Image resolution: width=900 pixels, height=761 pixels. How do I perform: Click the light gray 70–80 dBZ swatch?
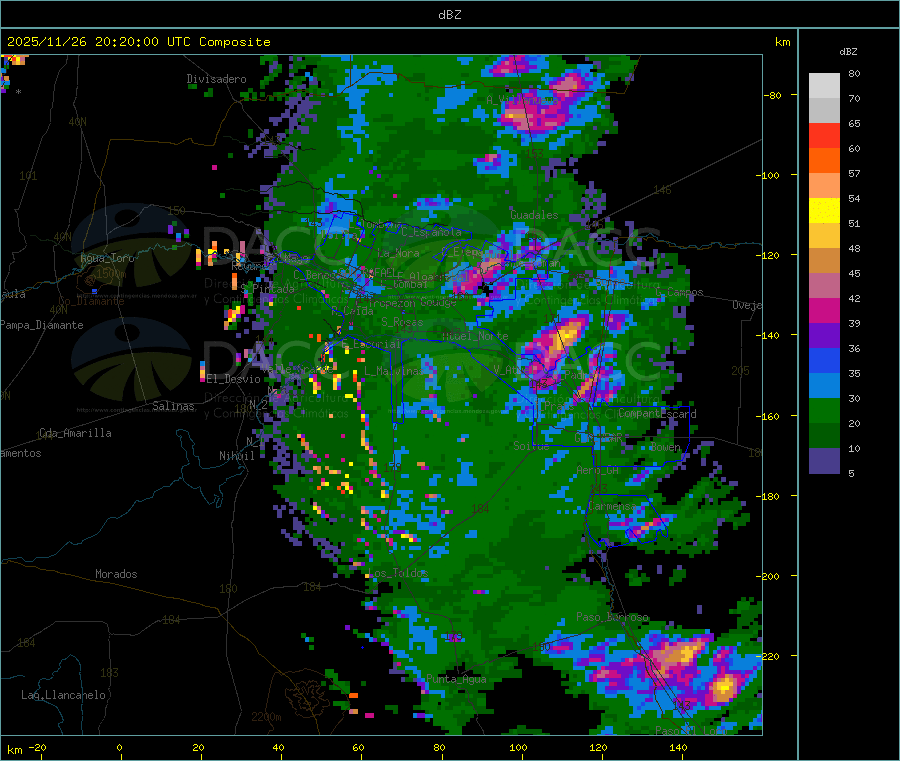tap(824, 86)
